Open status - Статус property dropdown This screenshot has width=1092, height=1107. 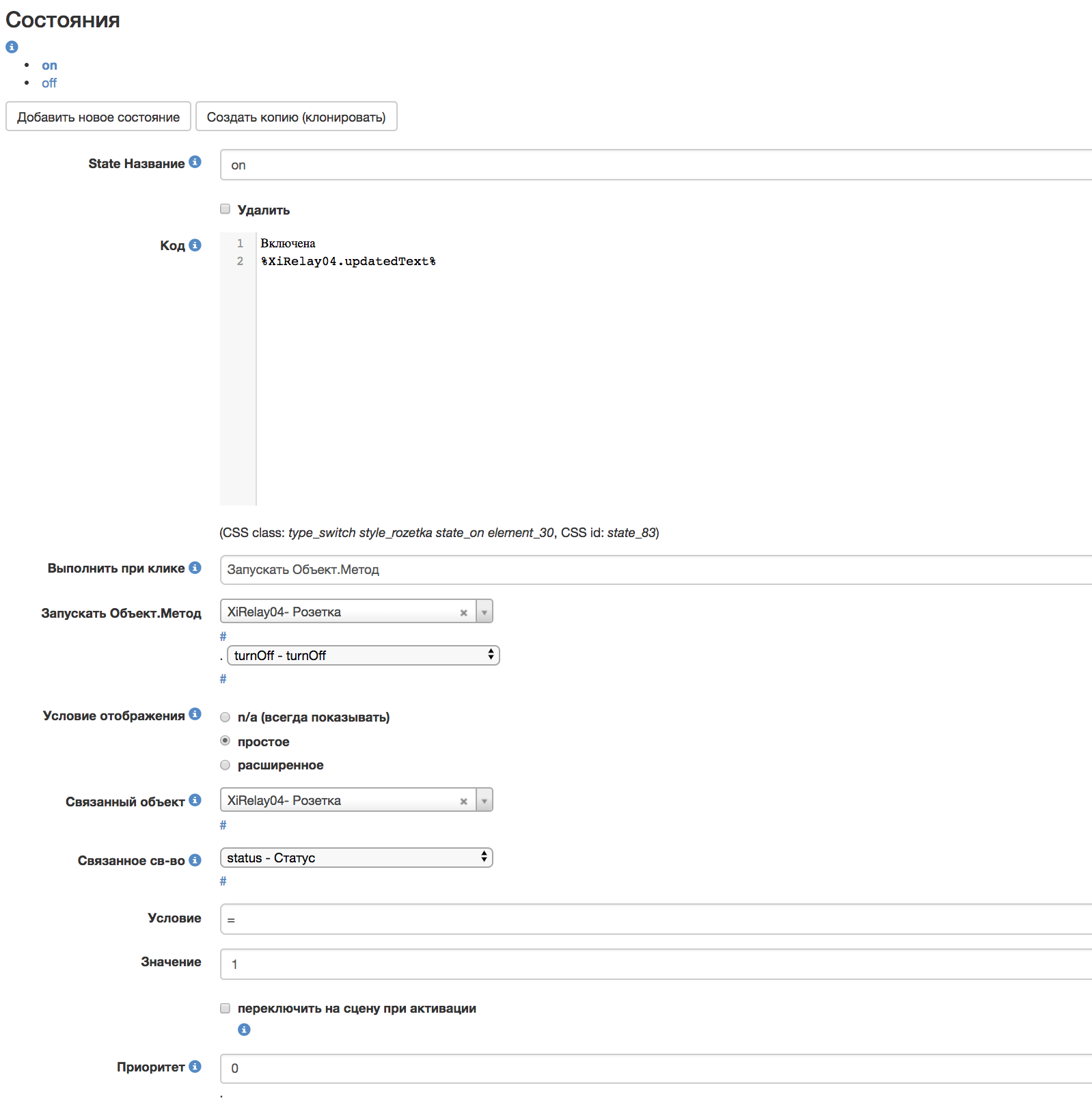pyautogui.click(x=357, y=858)
